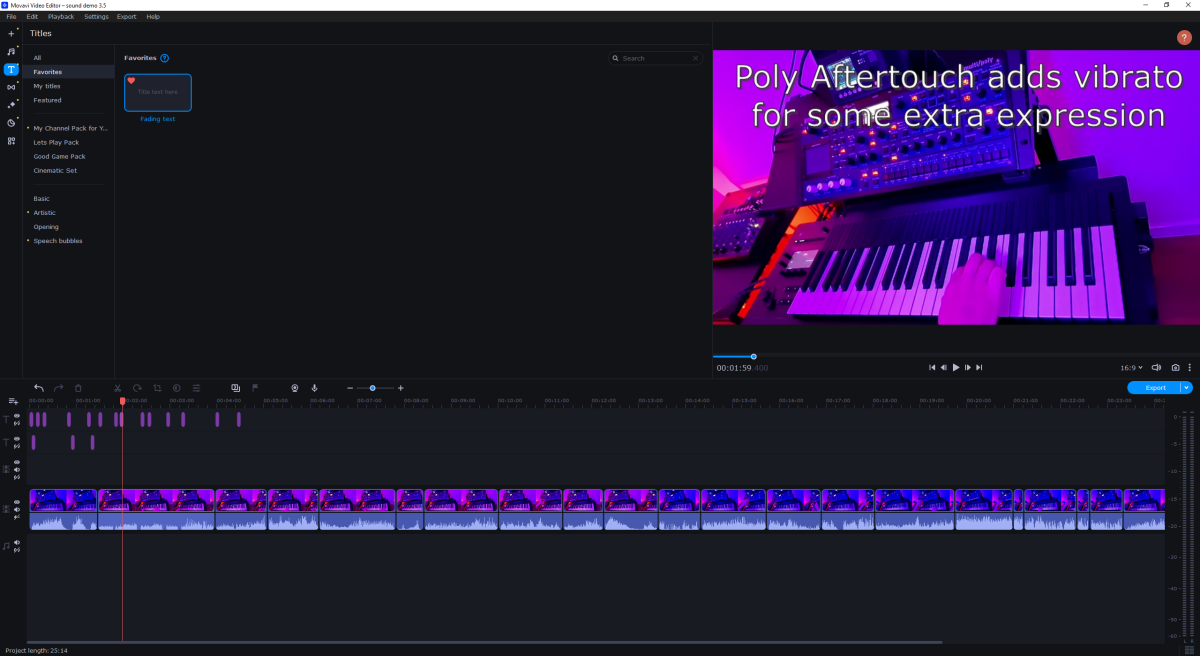
Task: Open the File menu
Action: point(11,17)
